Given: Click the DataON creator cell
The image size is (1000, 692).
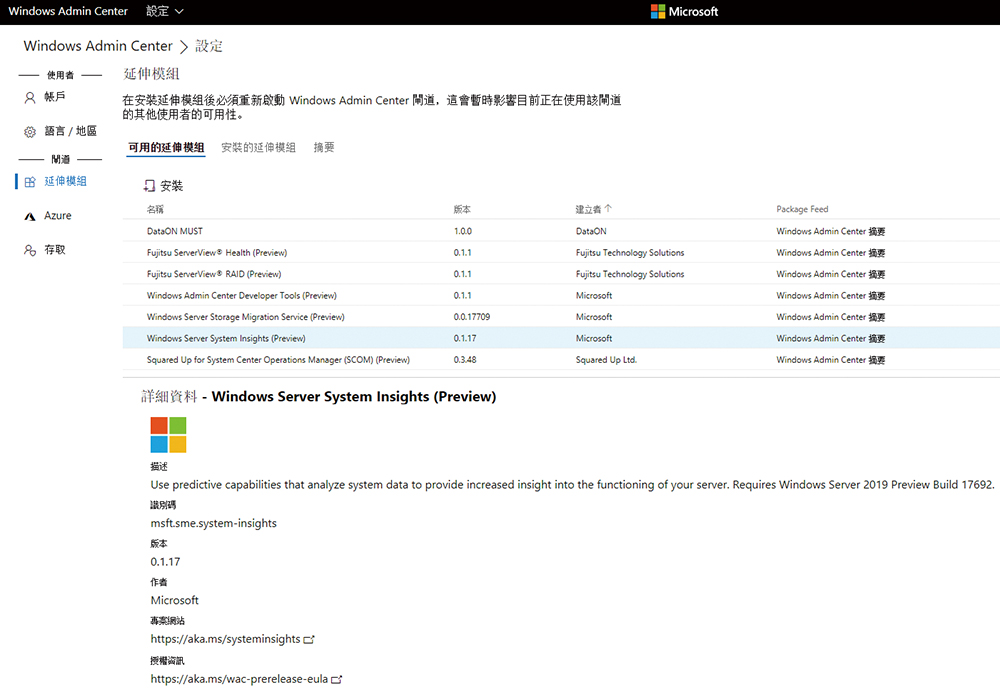Looking at the screenshot, I should coord(591,231).
